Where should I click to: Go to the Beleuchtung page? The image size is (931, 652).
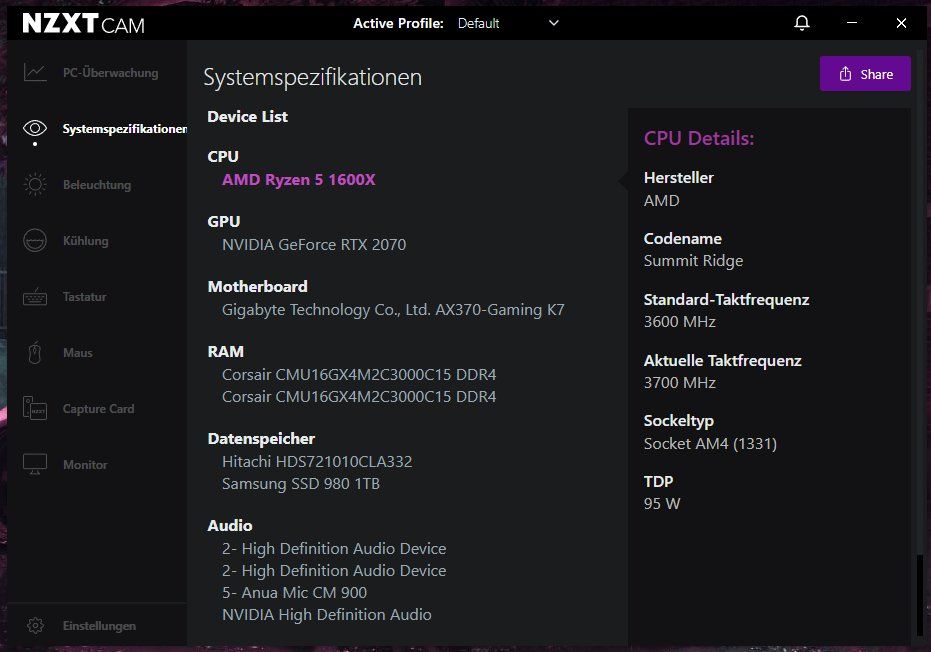pos(97,185)
